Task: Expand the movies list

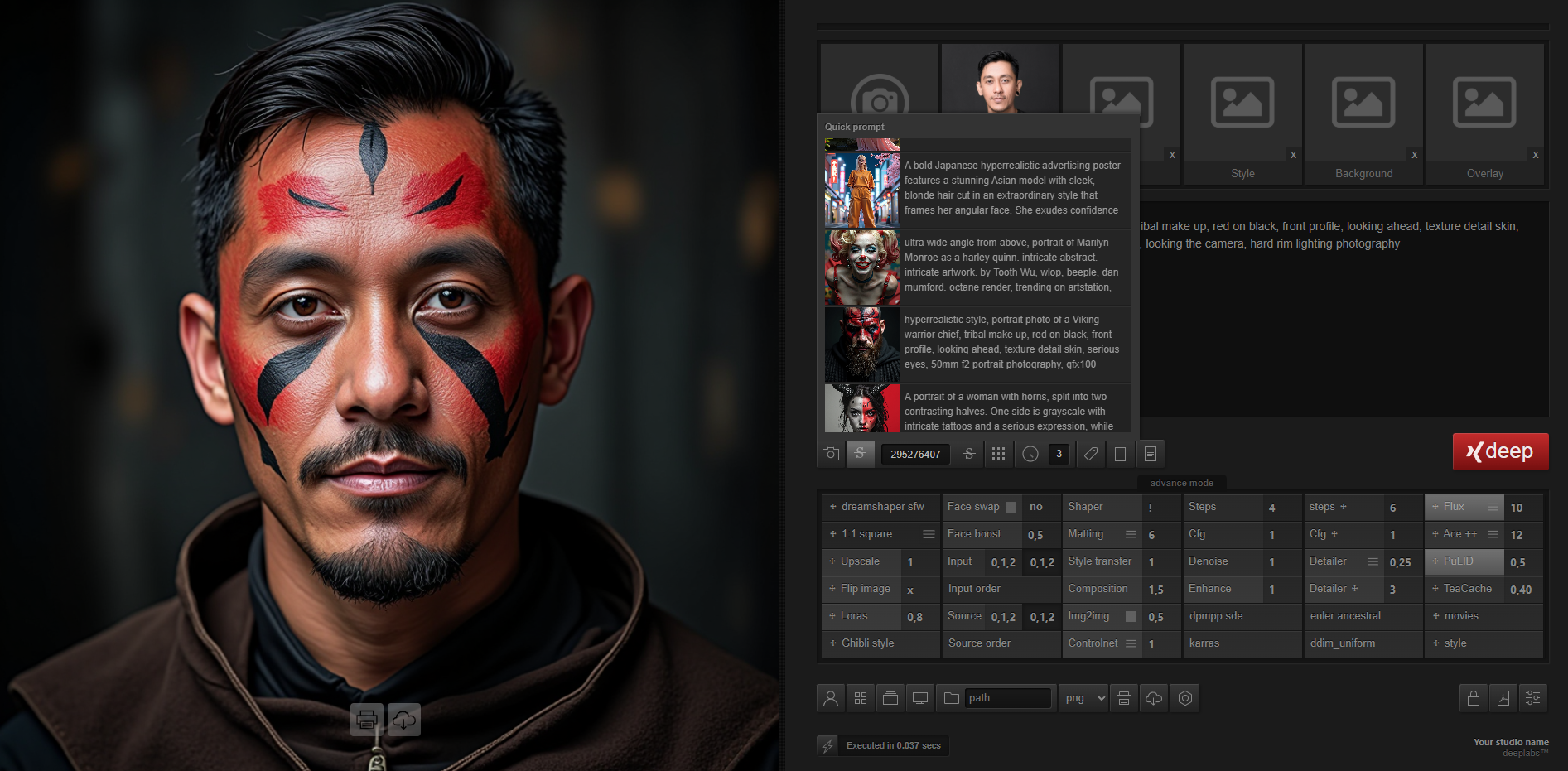Action: [1484, 616]
